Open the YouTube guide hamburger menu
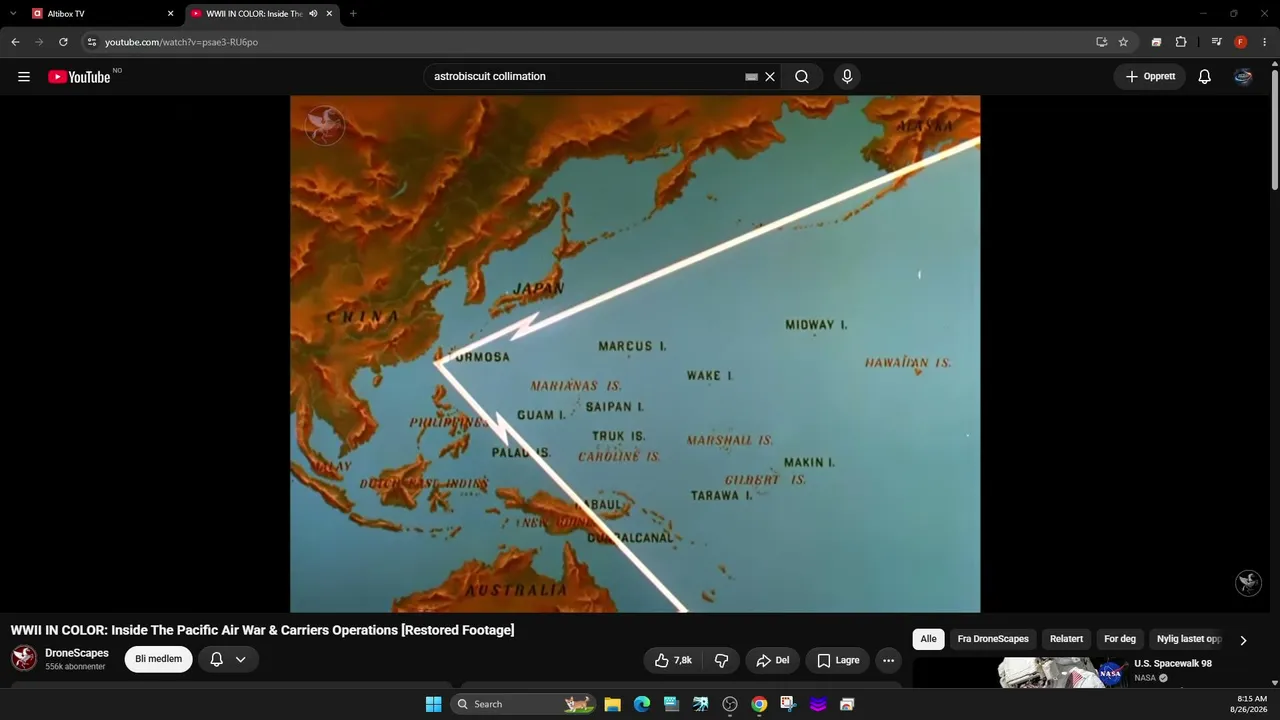 24,77
